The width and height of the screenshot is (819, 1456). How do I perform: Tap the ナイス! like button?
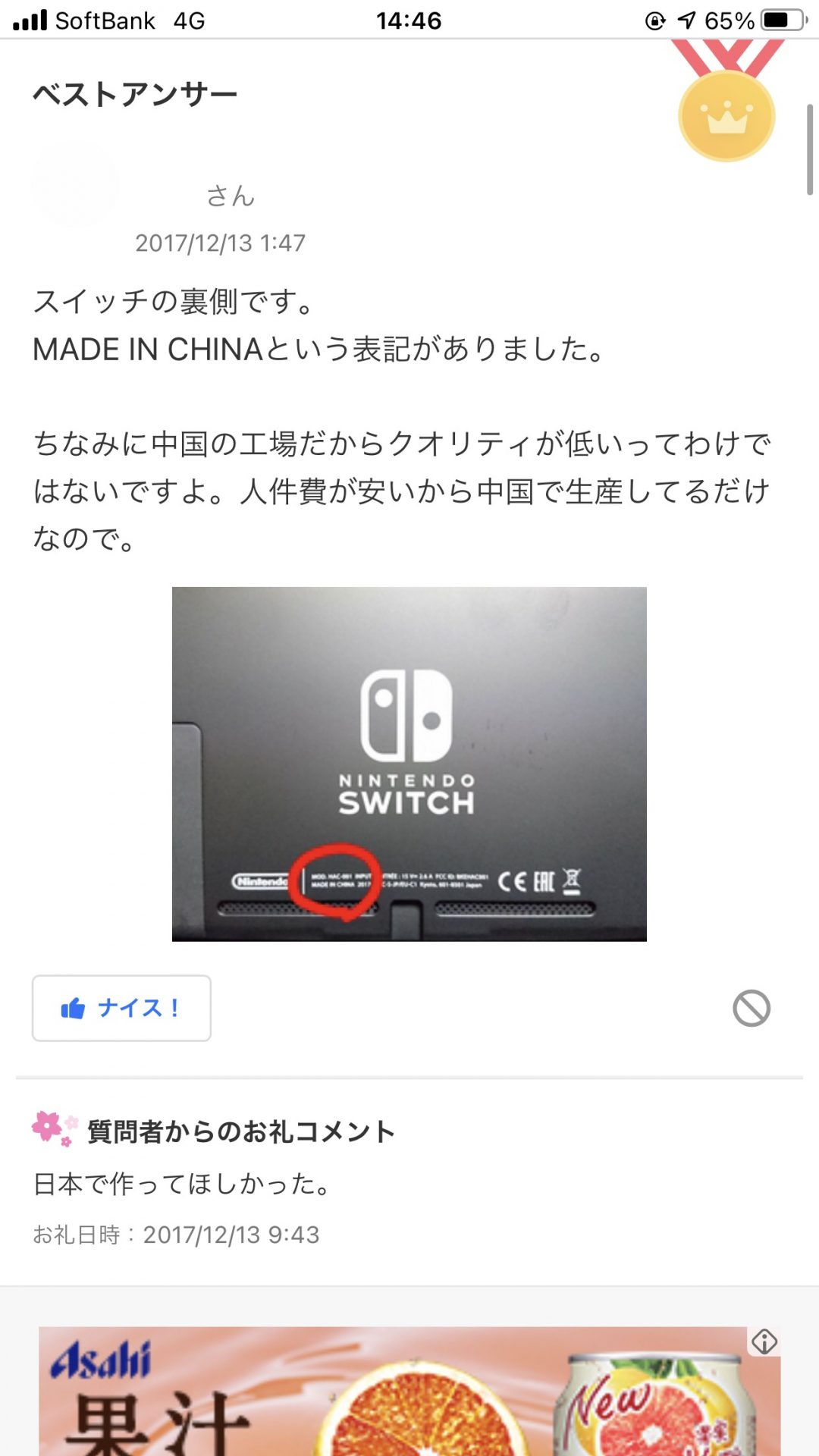121,1008
